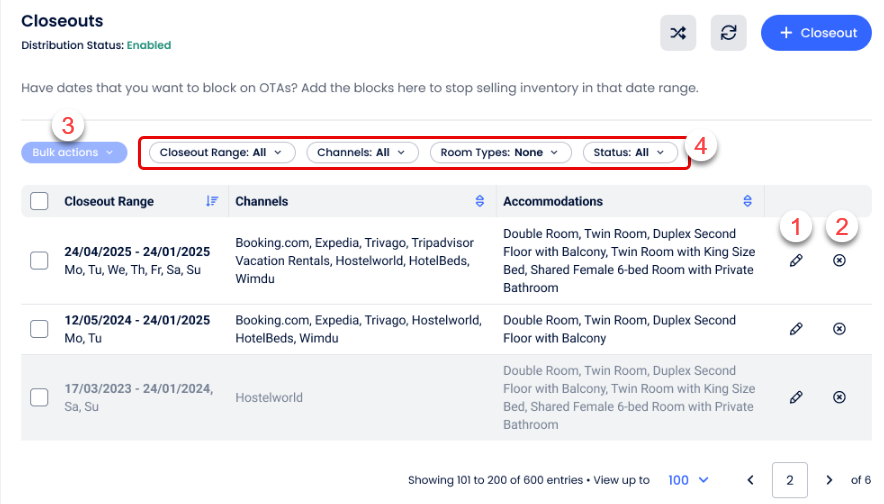The width and height of the screenshot is (884, 504).
Task: Delete the 24/04/2025 closeout row
Action: pos(839,260)
